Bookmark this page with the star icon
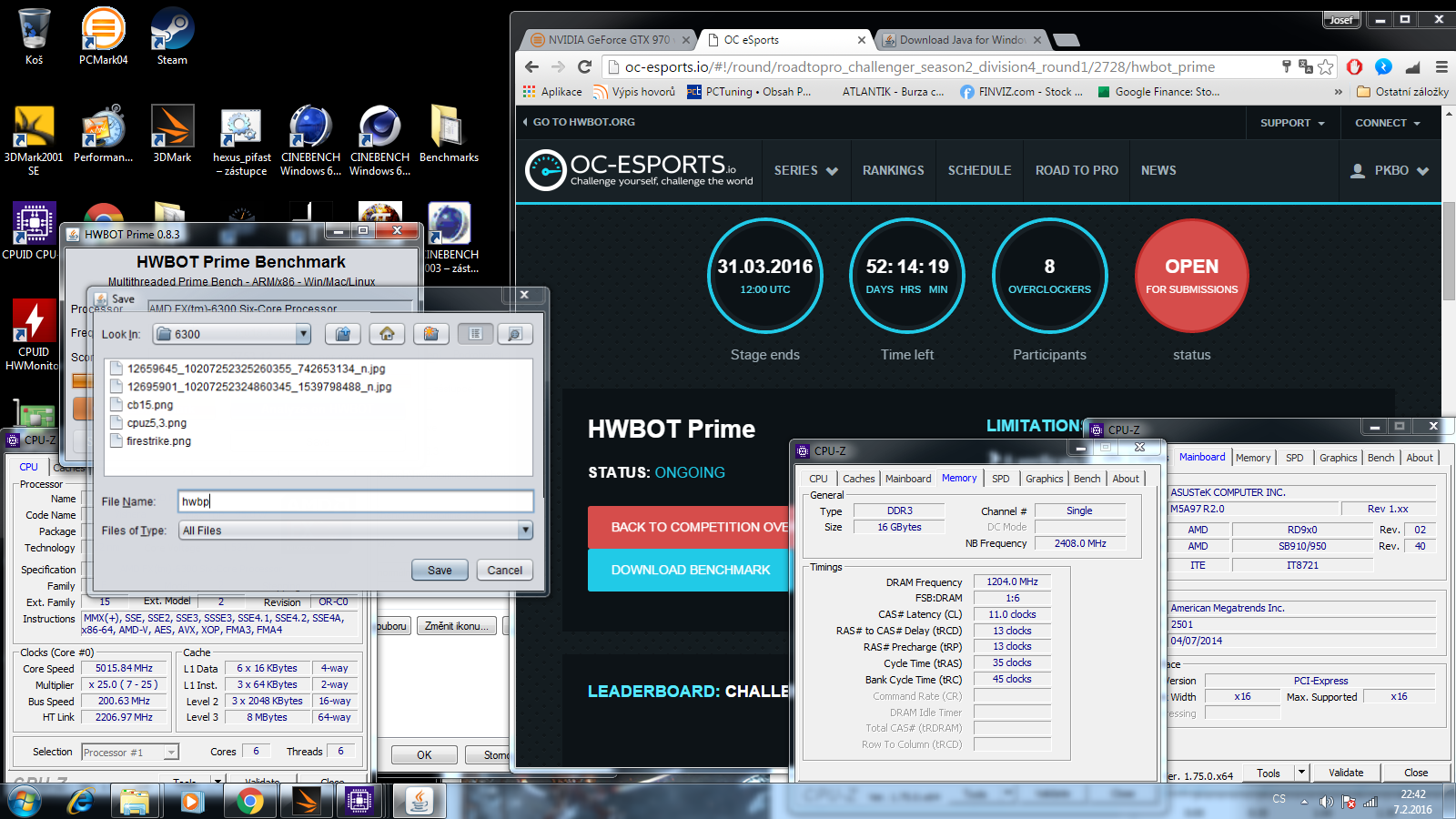The image size is (1456, 819). click(1326, 66)
